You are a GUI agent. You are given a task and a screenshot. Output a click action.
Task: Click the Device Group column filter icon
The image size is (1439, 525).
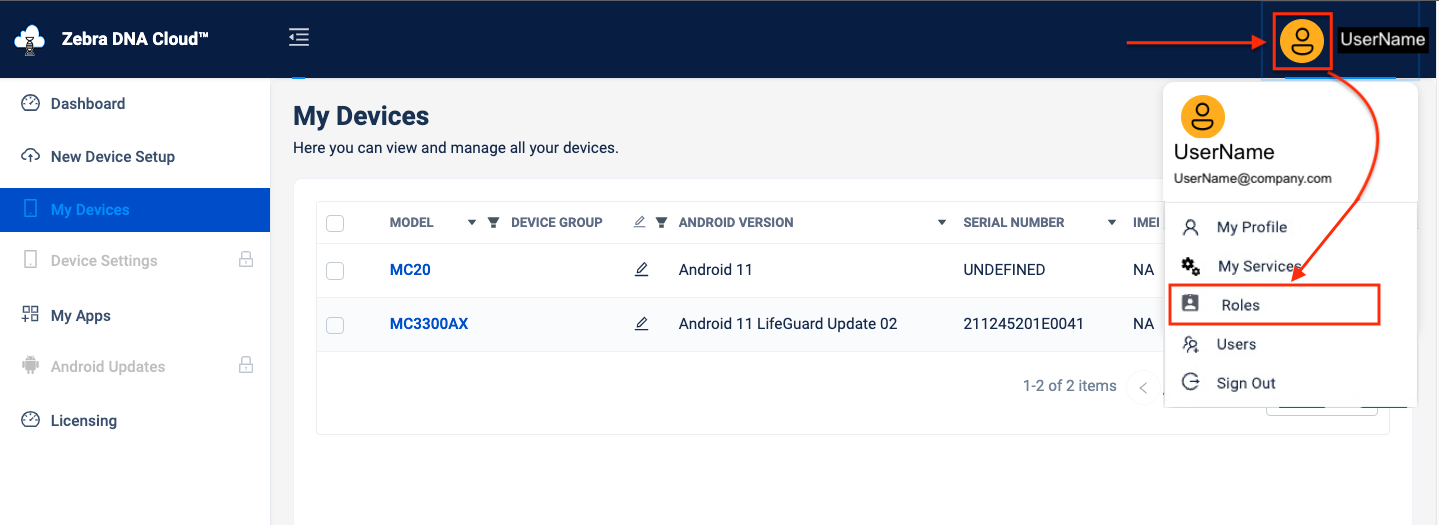[661, 223]
